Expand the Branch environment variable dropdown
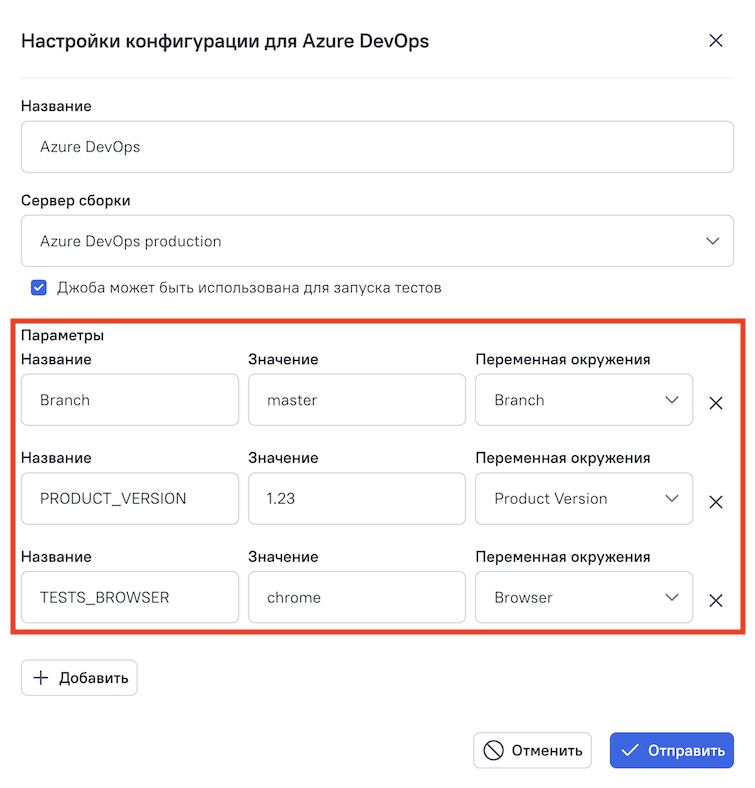 583,400
